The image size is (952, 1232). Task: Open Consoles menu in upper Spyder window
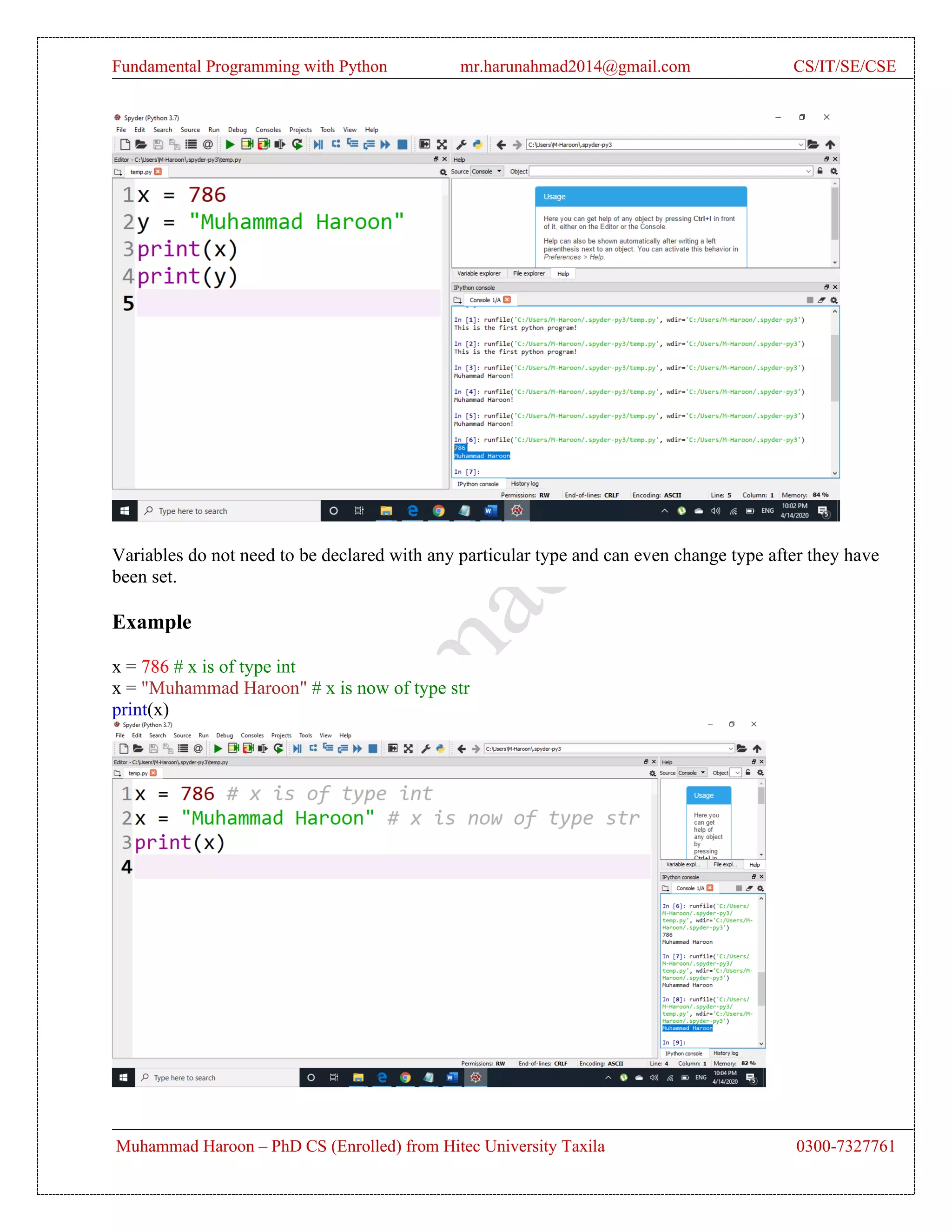click(x=268, y=130)
